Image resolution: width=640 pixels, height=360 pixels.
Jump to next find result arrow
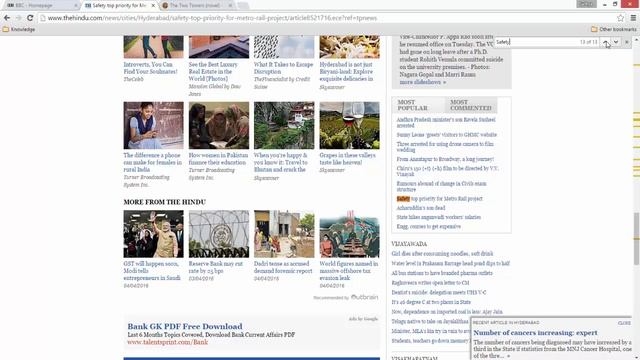(x=616, y=42)
